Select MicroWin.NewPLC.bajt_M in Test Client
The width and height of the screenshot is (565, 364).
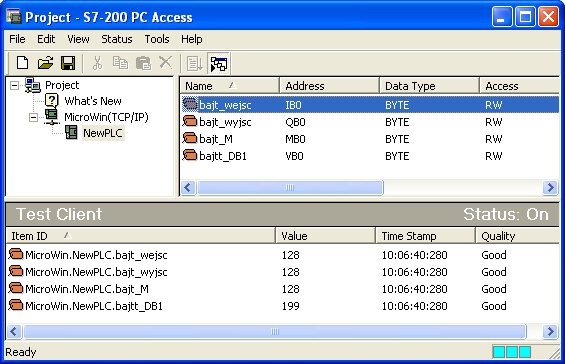[x=87, y=289]
